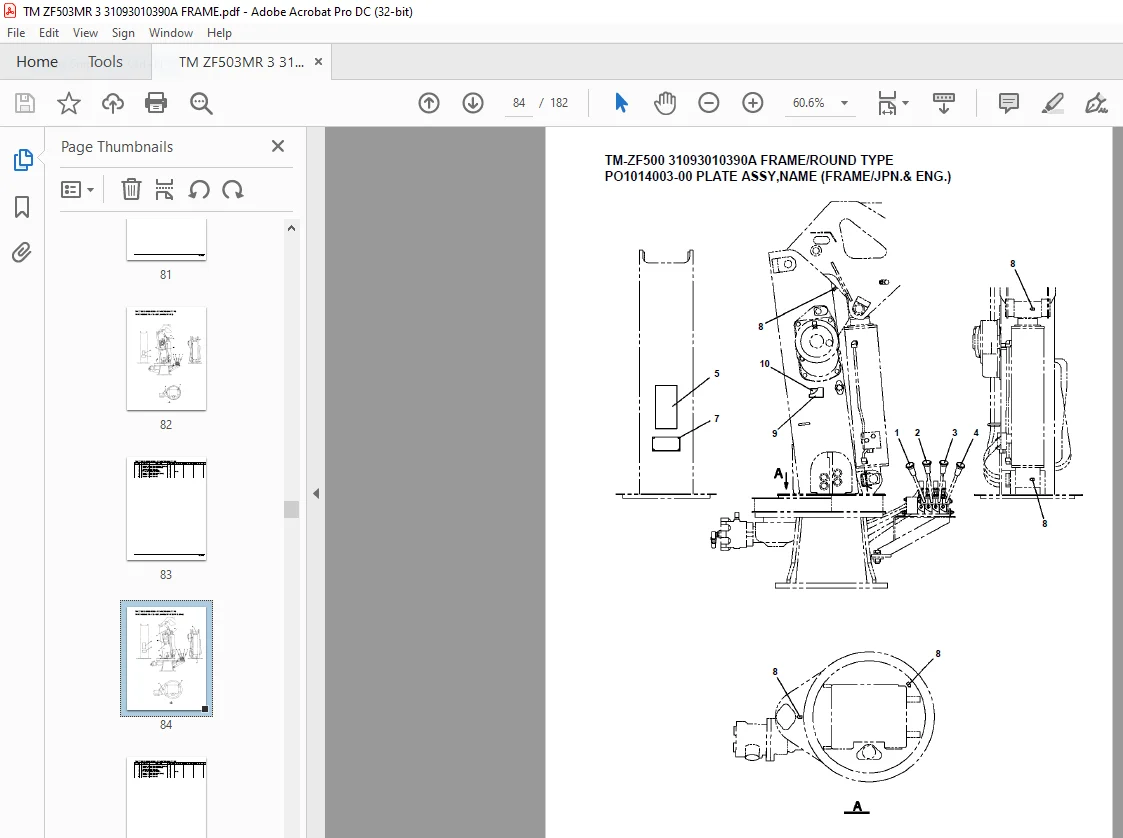Print the document
The image size is (1123, 838).
[156, 103]
